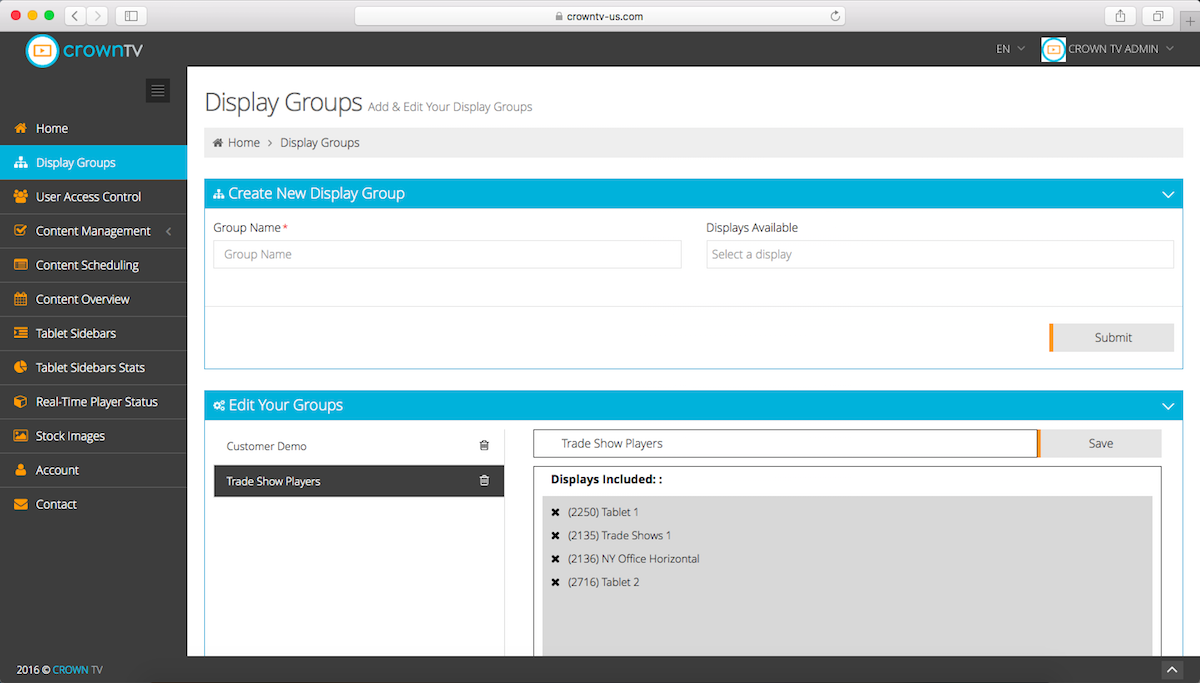Click Save for the group name
This screenshot has height=683, width=1200.
click(1100, 444)
